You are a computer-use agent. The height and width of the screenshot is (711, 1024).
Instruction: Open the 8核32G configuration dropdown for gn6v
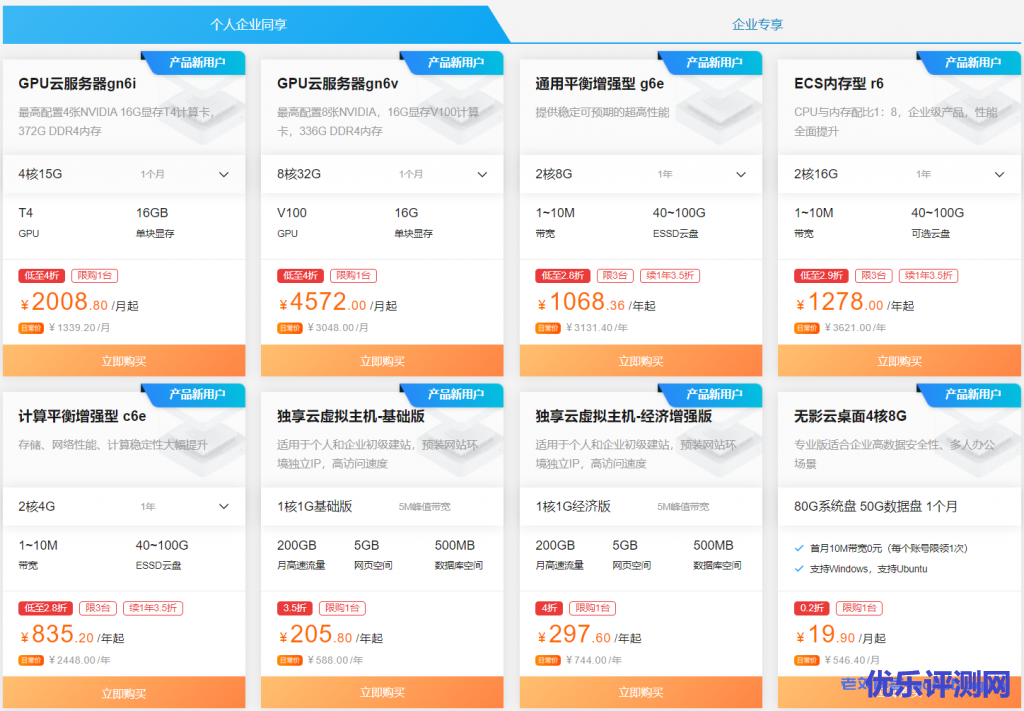pyautogui.click(x=382, y=174)
